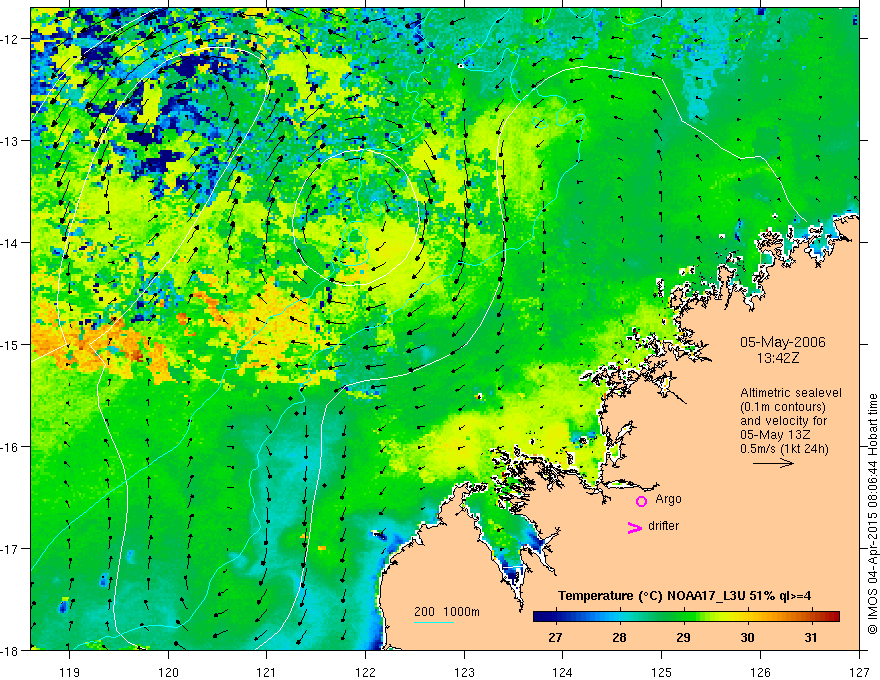Click the cyan 200 1000m depth line

(434, 622)
